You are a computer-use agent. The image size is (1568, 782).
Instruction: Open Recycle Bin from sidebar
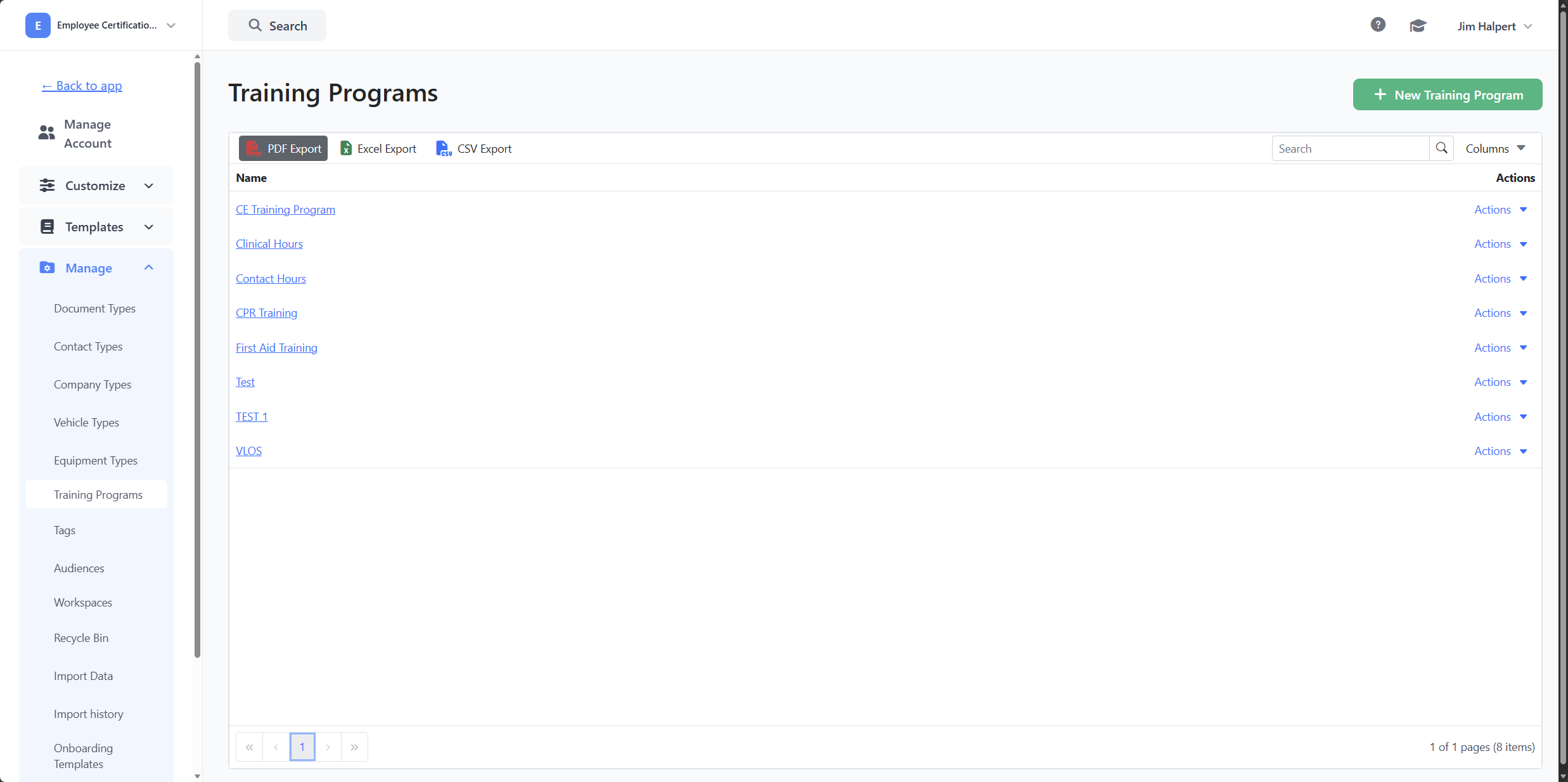(81, 638)
